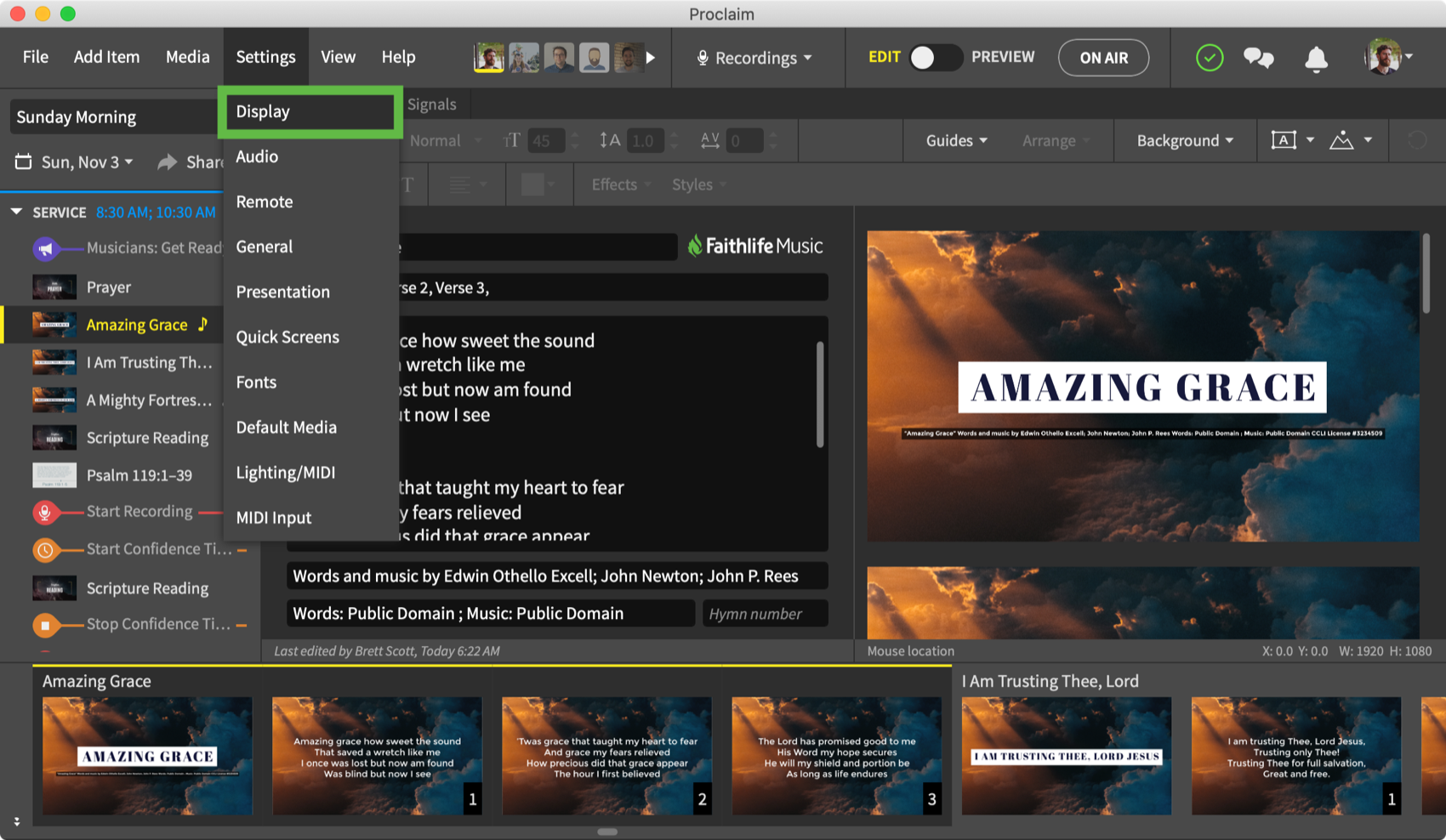Click the Share arrow icon
The height and width of the screenshot is (840, 1446).
168,162
